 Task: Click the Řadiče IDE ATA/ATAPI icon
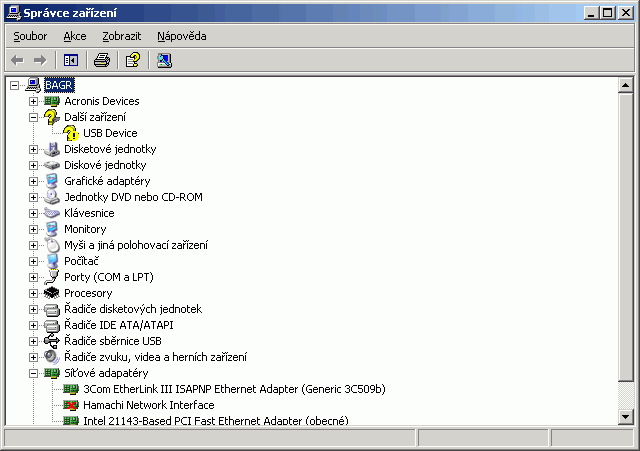52,325
